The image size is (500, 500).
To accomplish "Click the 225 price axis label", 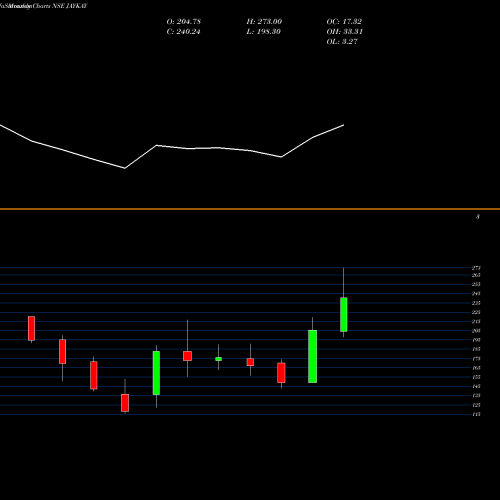I will (476, 312).
